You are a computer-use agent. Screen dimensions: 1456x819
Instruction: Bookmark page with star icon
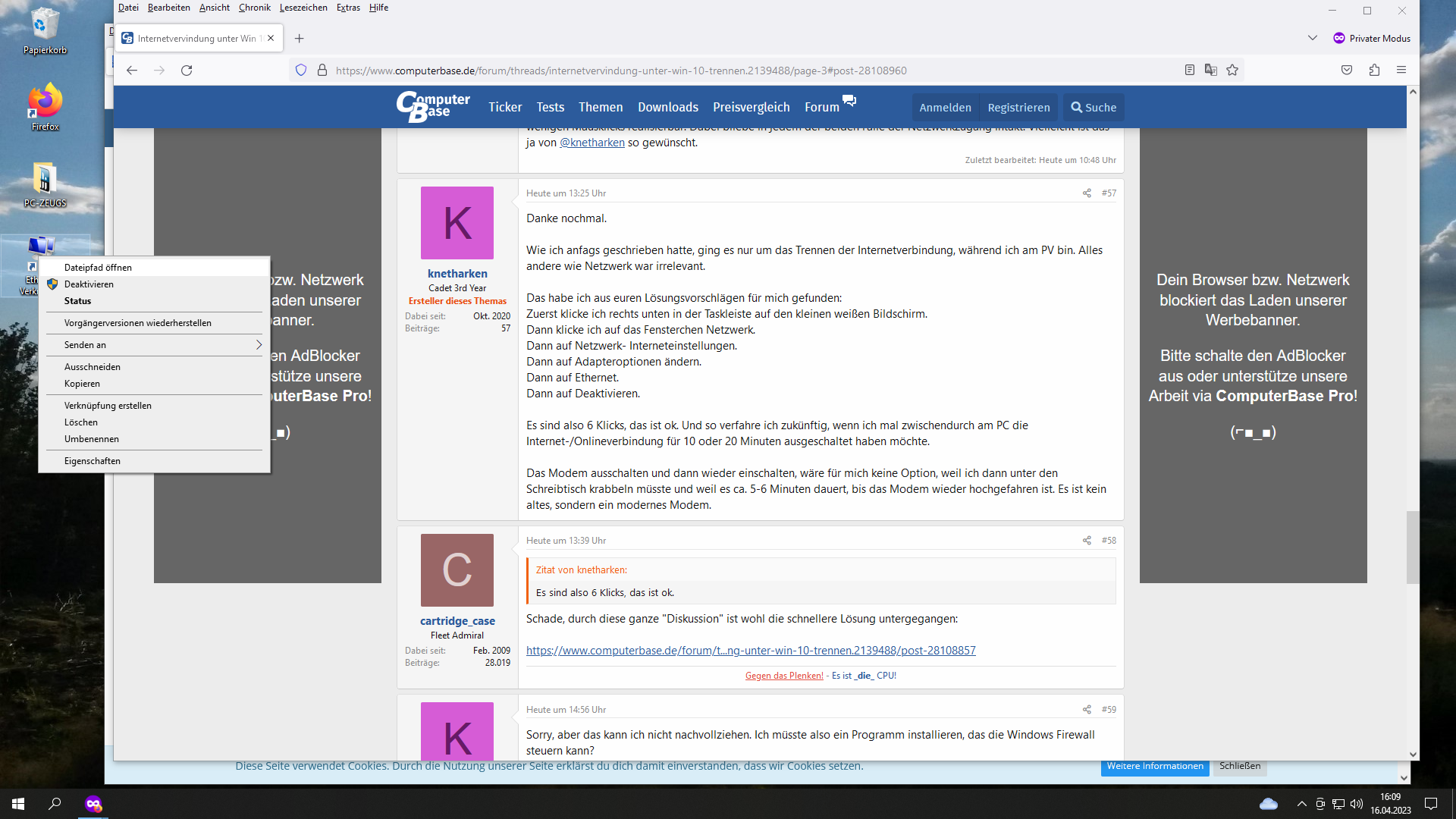coord(1232,71)
